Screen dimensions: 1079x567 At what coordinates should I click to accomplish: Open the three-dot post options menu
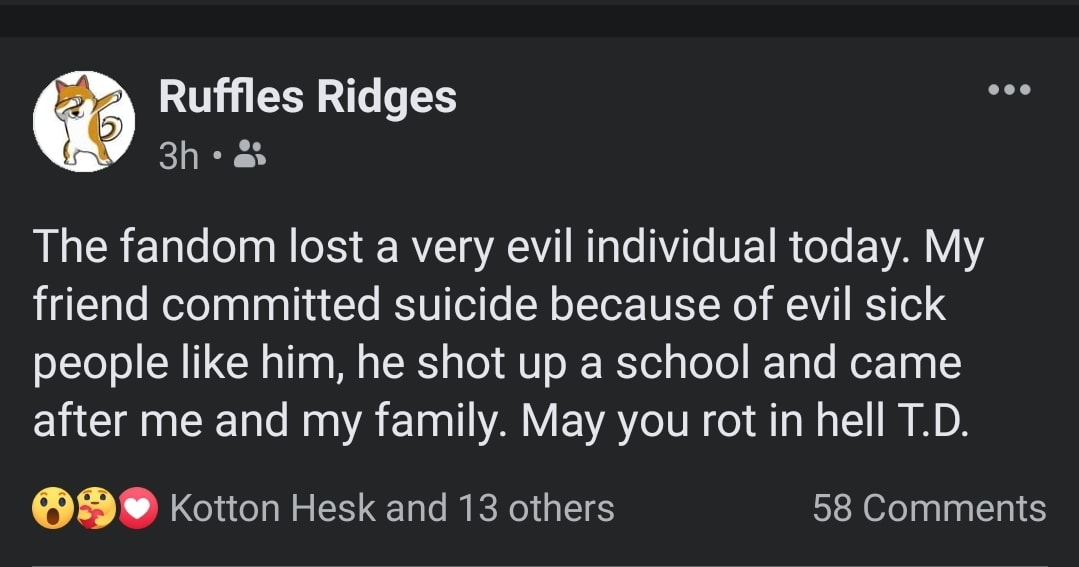1009,89
